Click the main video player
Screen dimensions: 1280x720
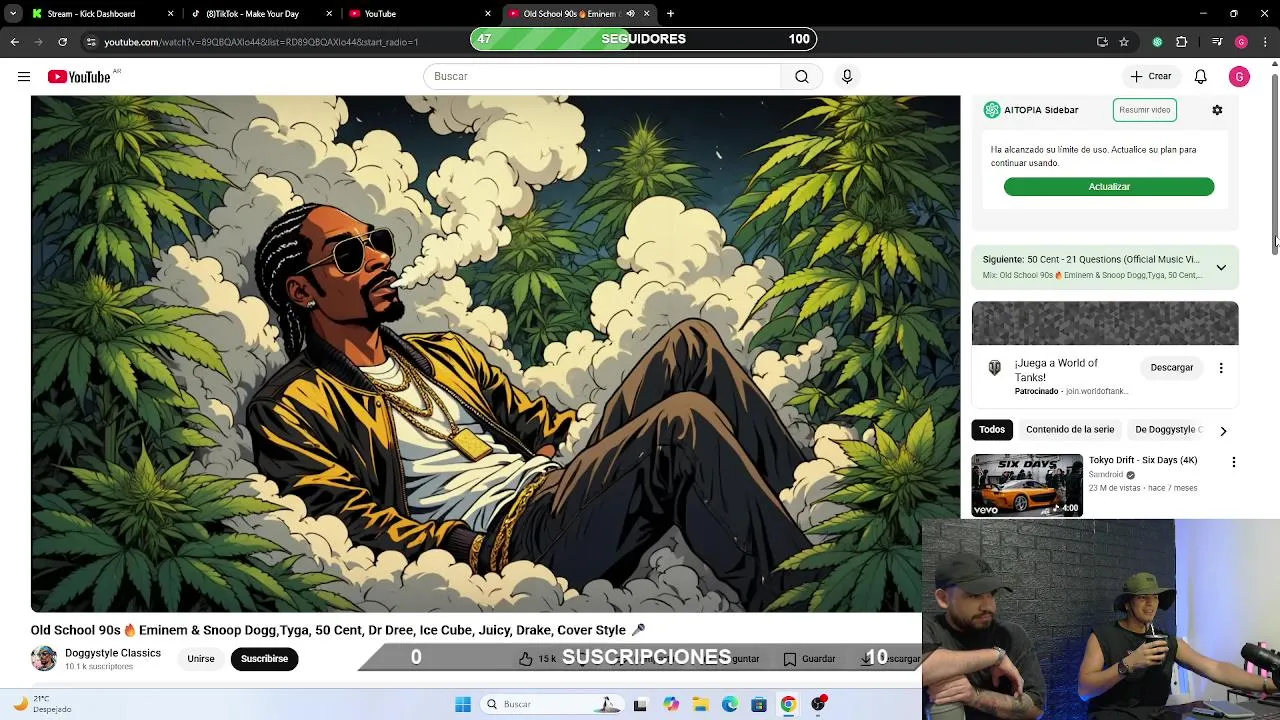(495, 354)
